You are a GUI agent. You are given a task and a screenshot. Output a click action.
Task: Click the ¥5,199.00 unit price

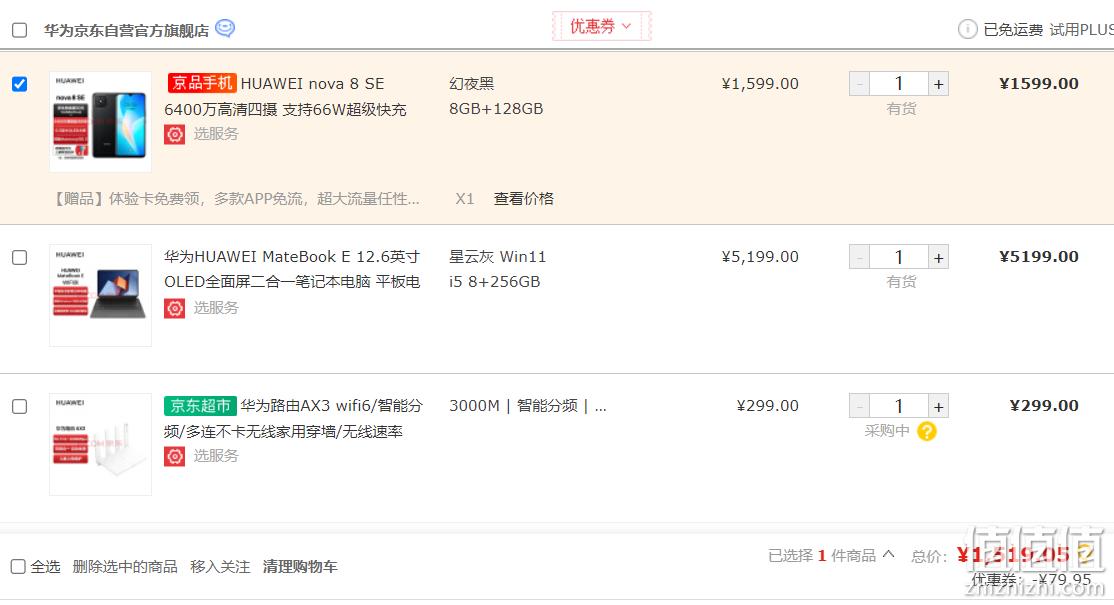tap(760, 257)
